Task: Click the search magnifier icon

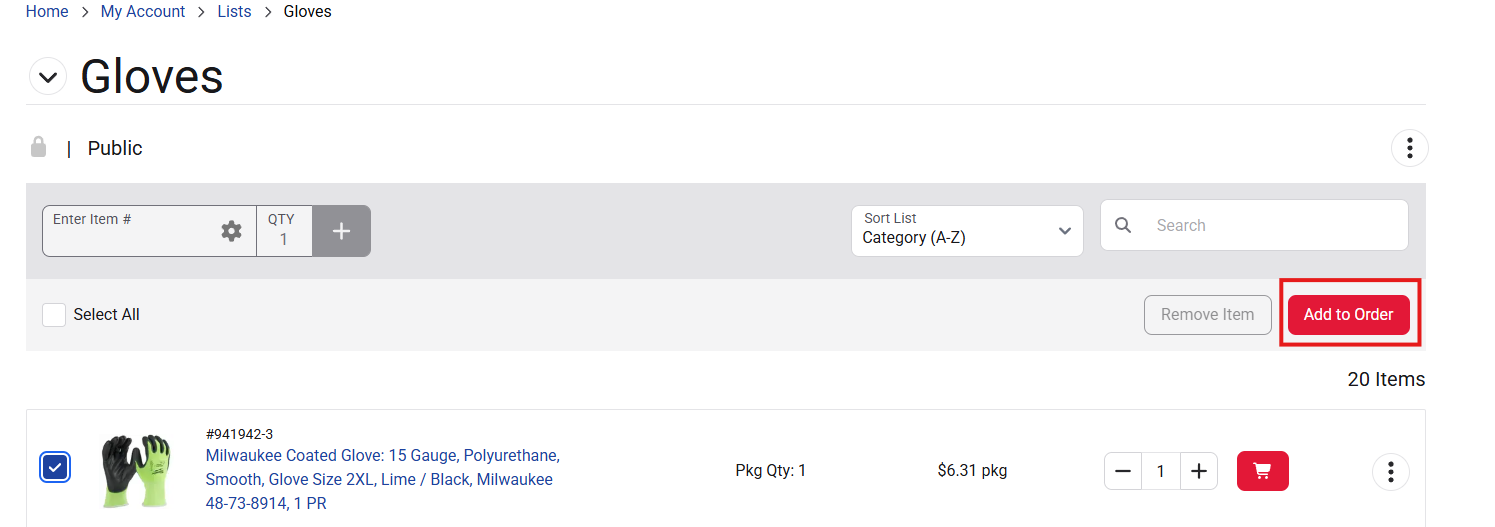Action: [1123, 226]
